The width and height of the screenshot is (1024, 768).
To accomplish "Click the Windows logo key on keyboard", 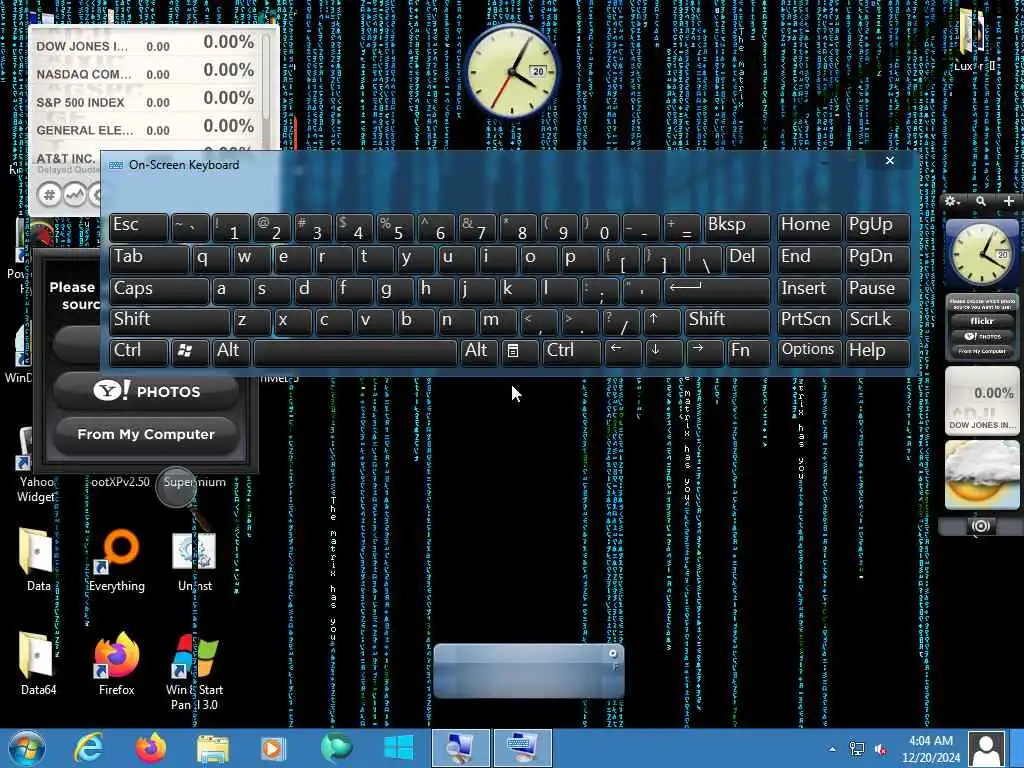I will (x=190, y=352).
